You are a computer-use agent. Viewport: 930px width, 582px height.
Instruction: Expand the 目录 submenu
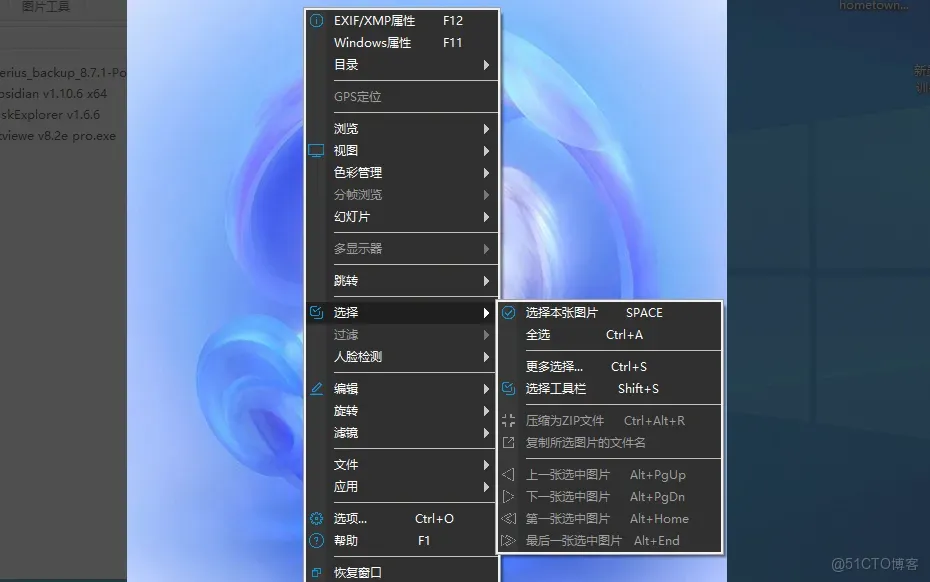point(345,63)
